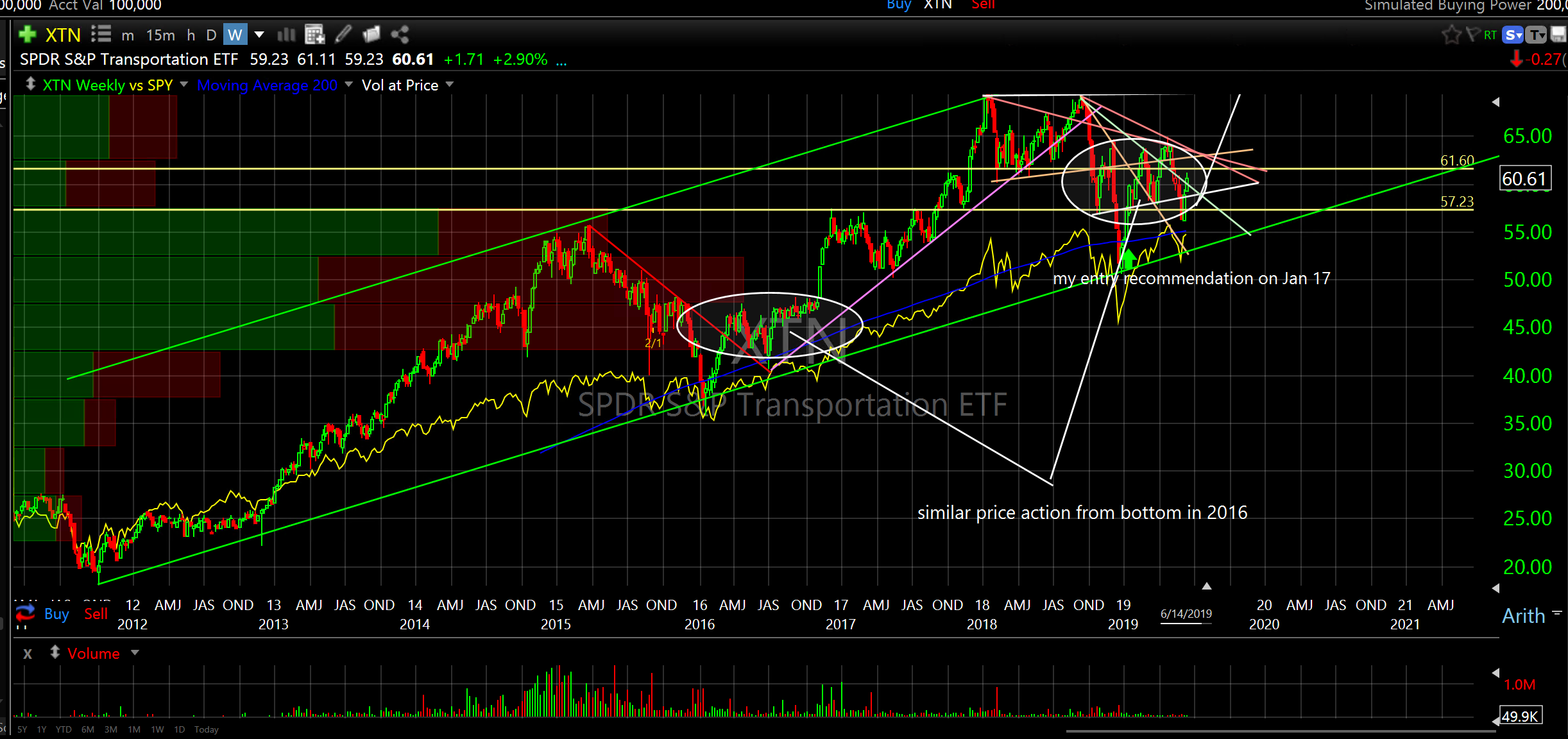
Task: Open the Moving Average 200 dropdown arrow
Action: tap(349, 85)
